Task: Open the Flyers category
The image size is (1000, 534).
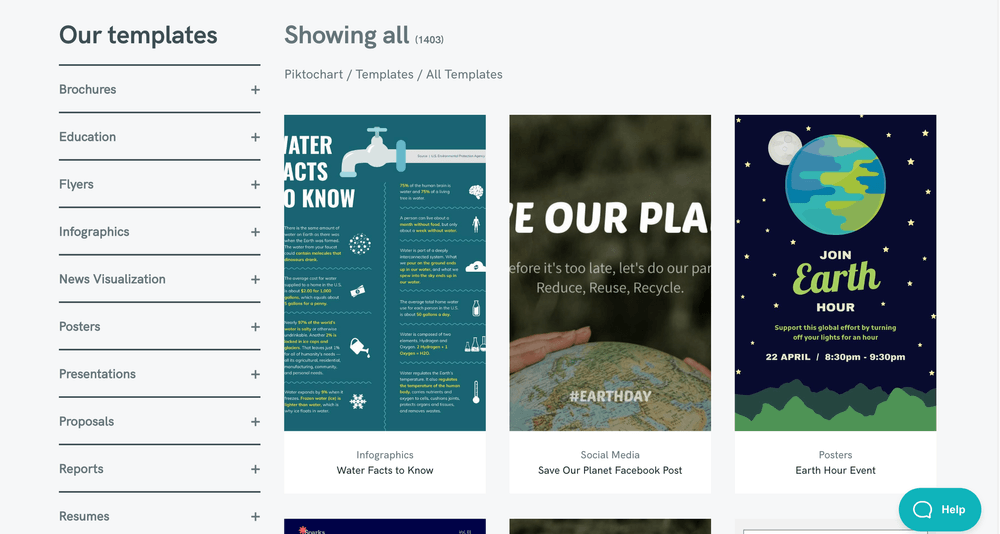Action: (x=76, y=184)
